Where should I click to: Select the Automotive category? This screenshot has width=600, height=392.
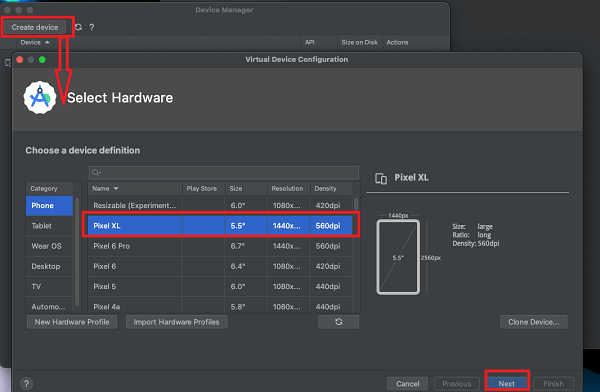(x=49, y=306)
